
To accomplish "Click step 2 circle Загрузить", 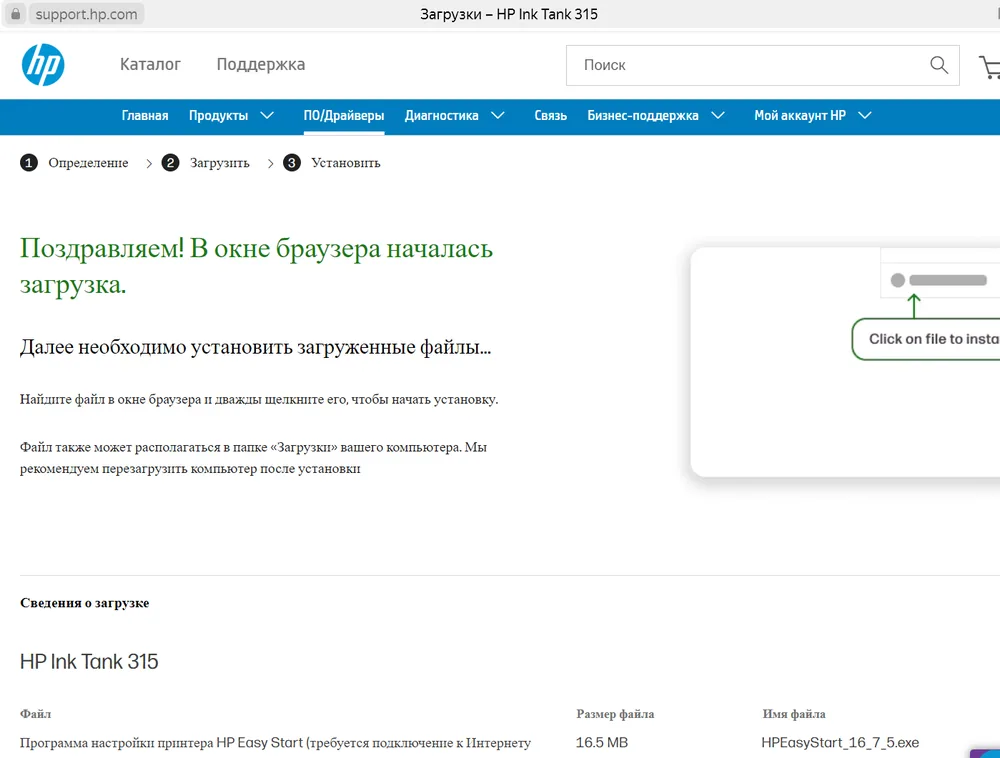I will [x=170, y=163].
